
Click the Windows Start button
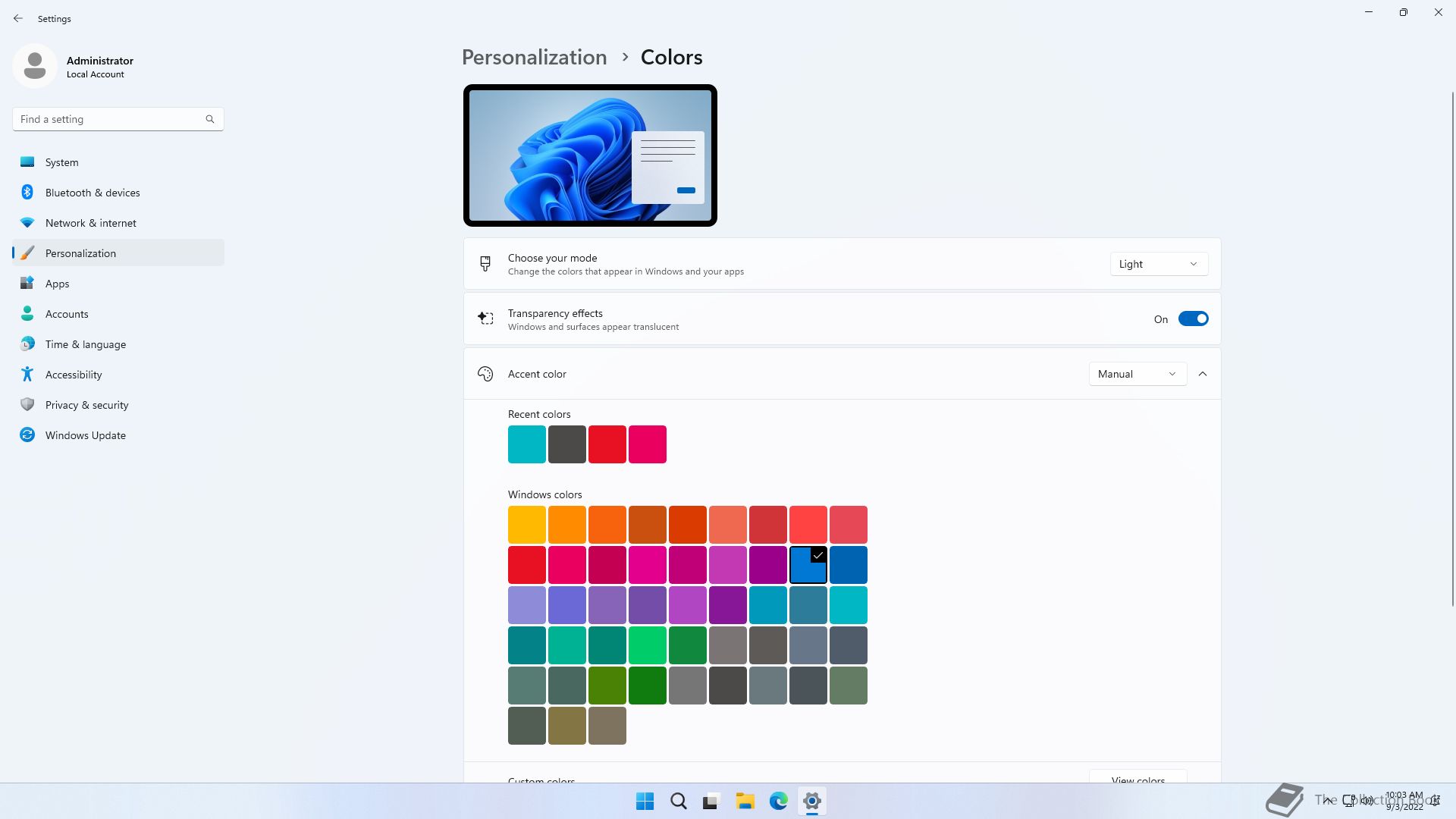click(645, 801)
